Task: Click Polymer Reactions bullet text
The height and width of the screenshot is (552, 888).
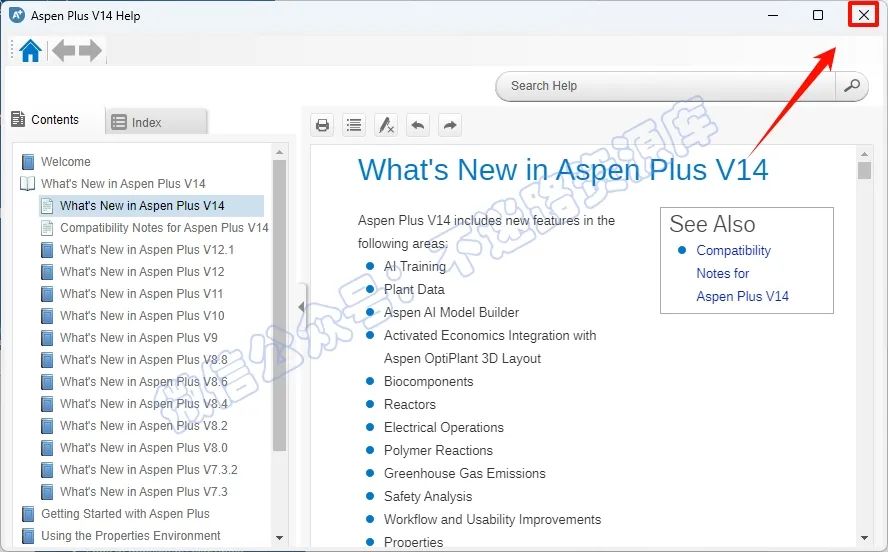Action: (x=438, y=451)
